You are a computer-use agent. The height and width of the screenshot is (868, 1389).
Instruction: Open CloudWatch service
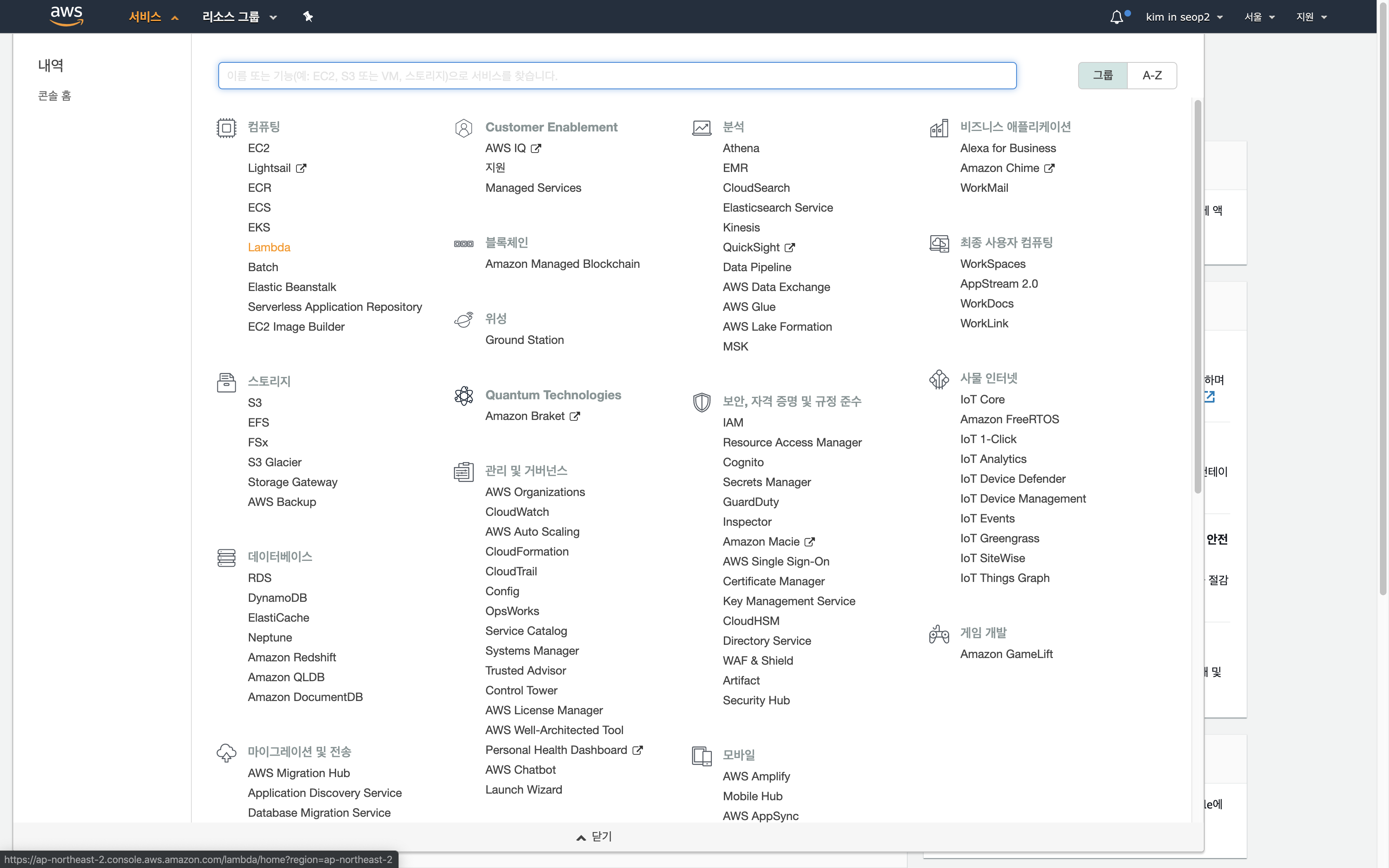[x=517, y=512]
